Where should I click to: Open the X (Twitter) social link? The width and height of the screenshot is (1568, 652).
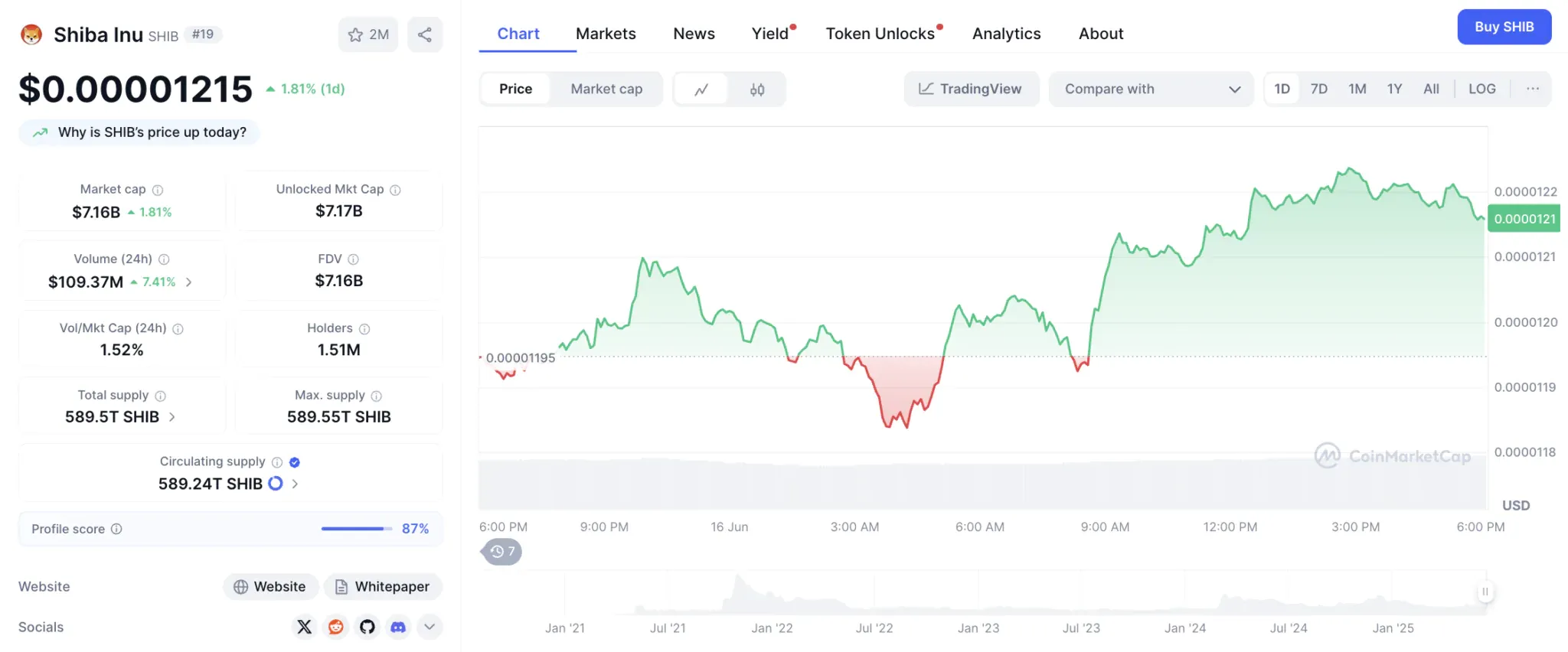point(304,627)
